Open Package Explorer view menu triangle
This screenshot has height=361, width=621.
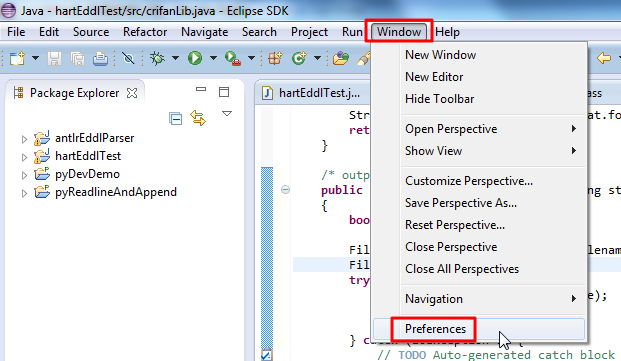pos(227,114)
